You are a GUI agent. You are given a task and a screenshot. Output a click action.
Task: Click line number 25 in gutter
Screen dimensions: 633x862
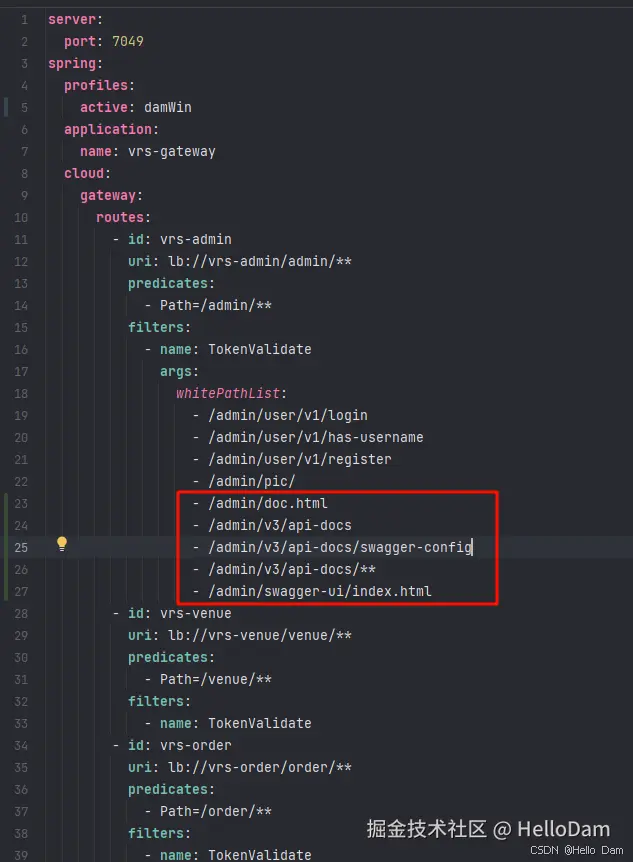[x=21, y=548]
